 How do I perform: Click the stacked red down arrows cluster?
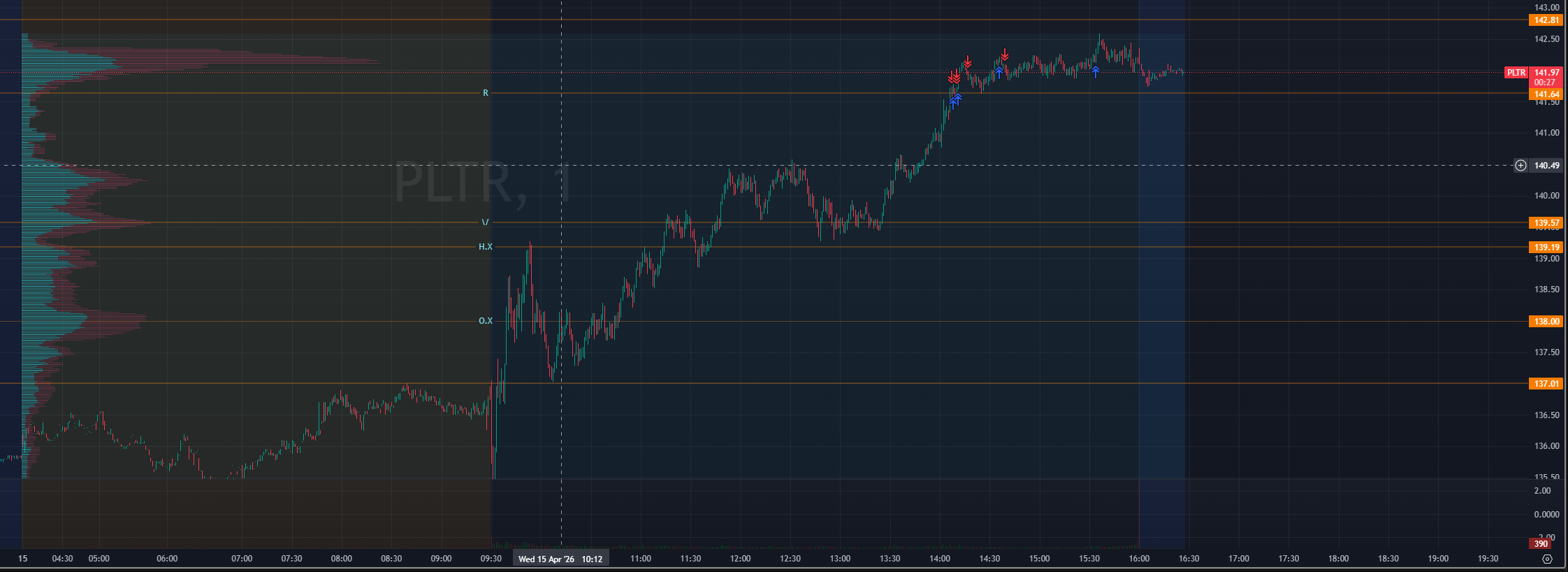(x=954, y=76)
